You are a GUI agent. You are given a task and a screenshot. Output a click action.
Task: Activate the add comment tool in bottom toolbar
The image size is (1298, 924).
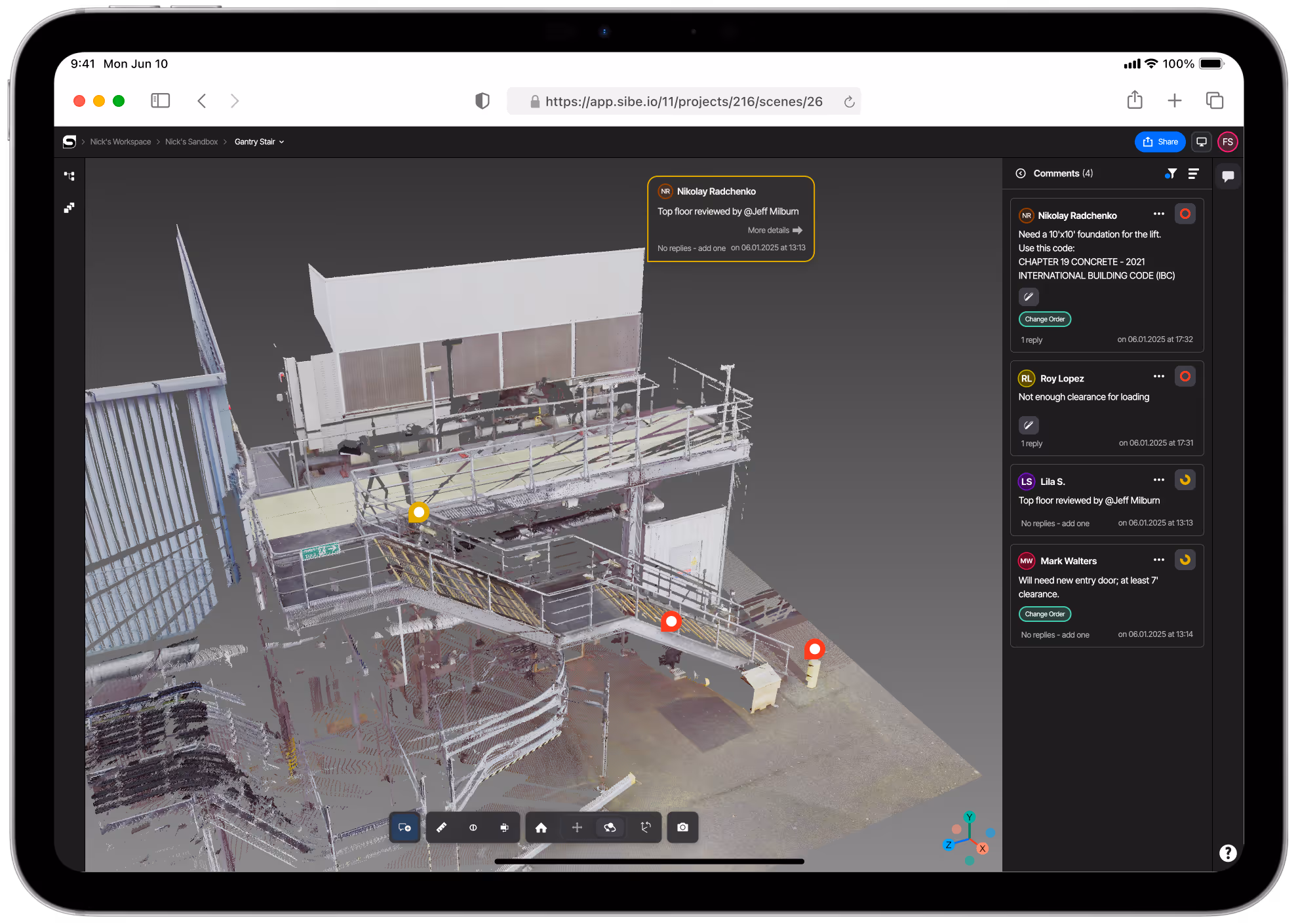coord(404,828)
